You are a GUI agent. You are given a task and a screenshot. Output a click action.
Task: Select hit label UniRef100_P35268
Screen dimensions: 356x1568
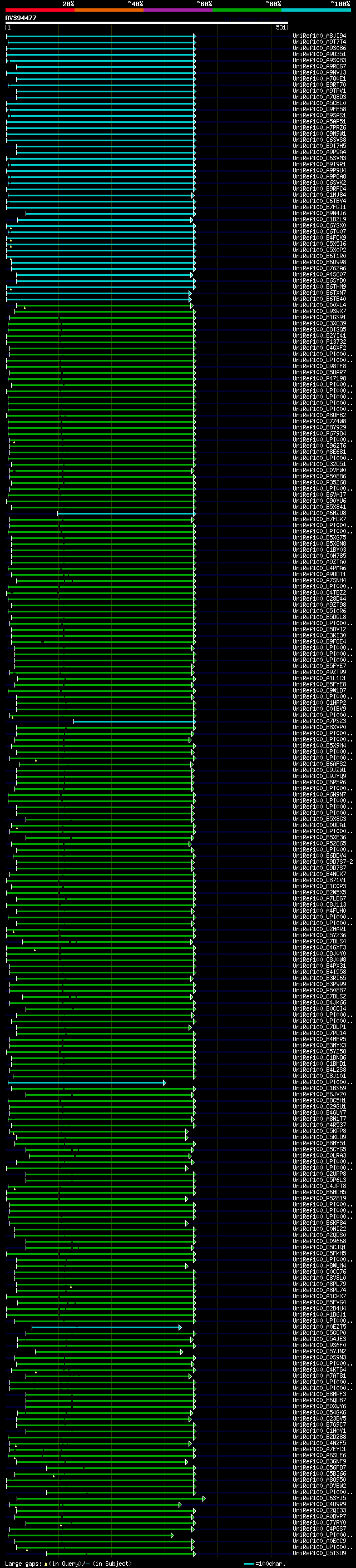(319, 483)
